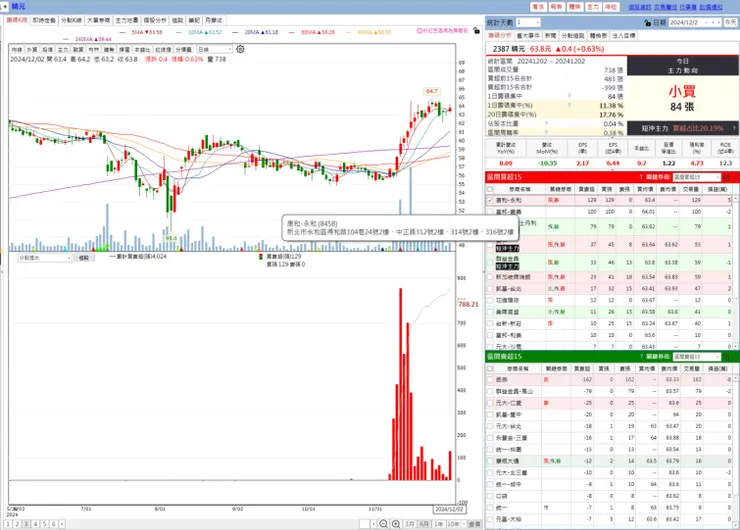Click the 投信 indicator button above chart
The height and width of the screenshot is (530, 740).
(47, 50)
